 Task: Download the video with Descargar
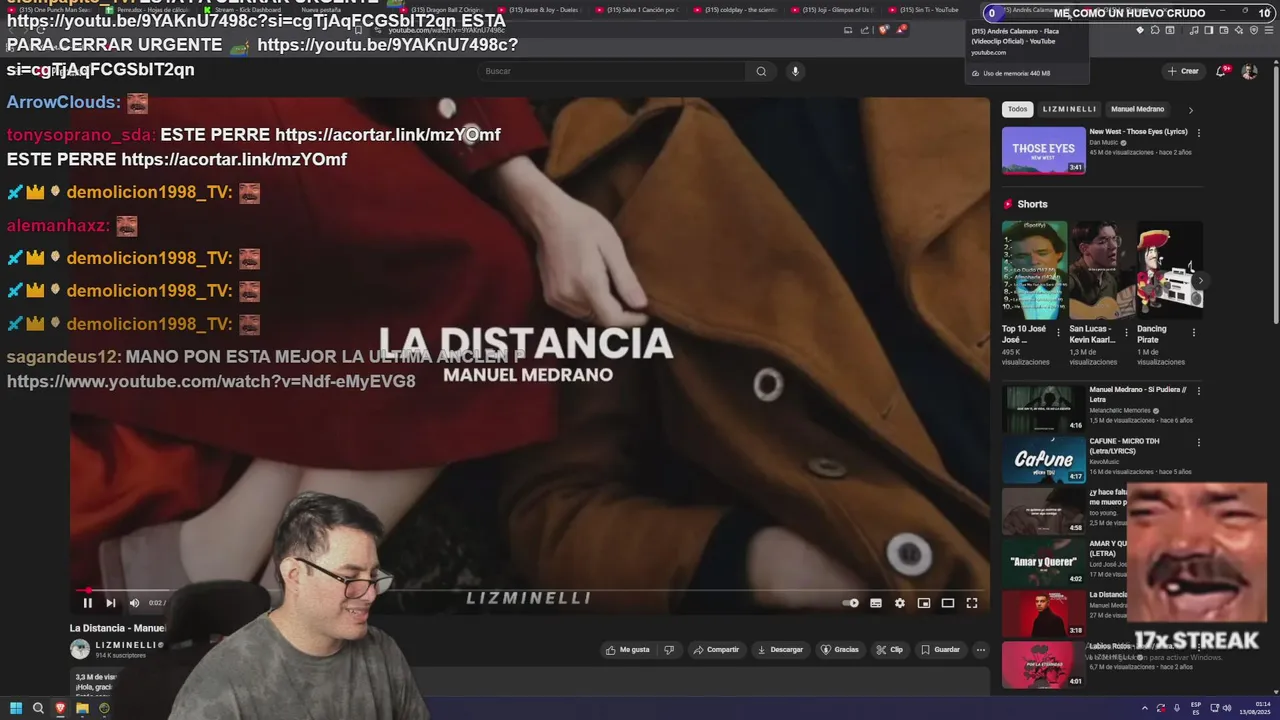click(x=780, y=650)
